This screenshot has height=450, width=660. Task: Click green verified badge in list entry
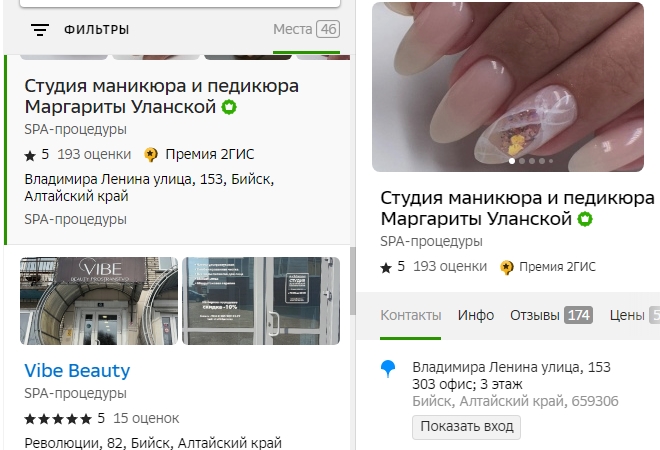(x=229, y=107)
